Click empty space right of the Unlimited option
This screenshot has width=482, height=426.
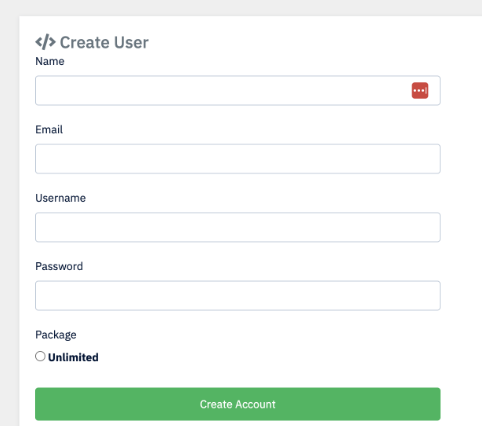[x=267, y=357]
